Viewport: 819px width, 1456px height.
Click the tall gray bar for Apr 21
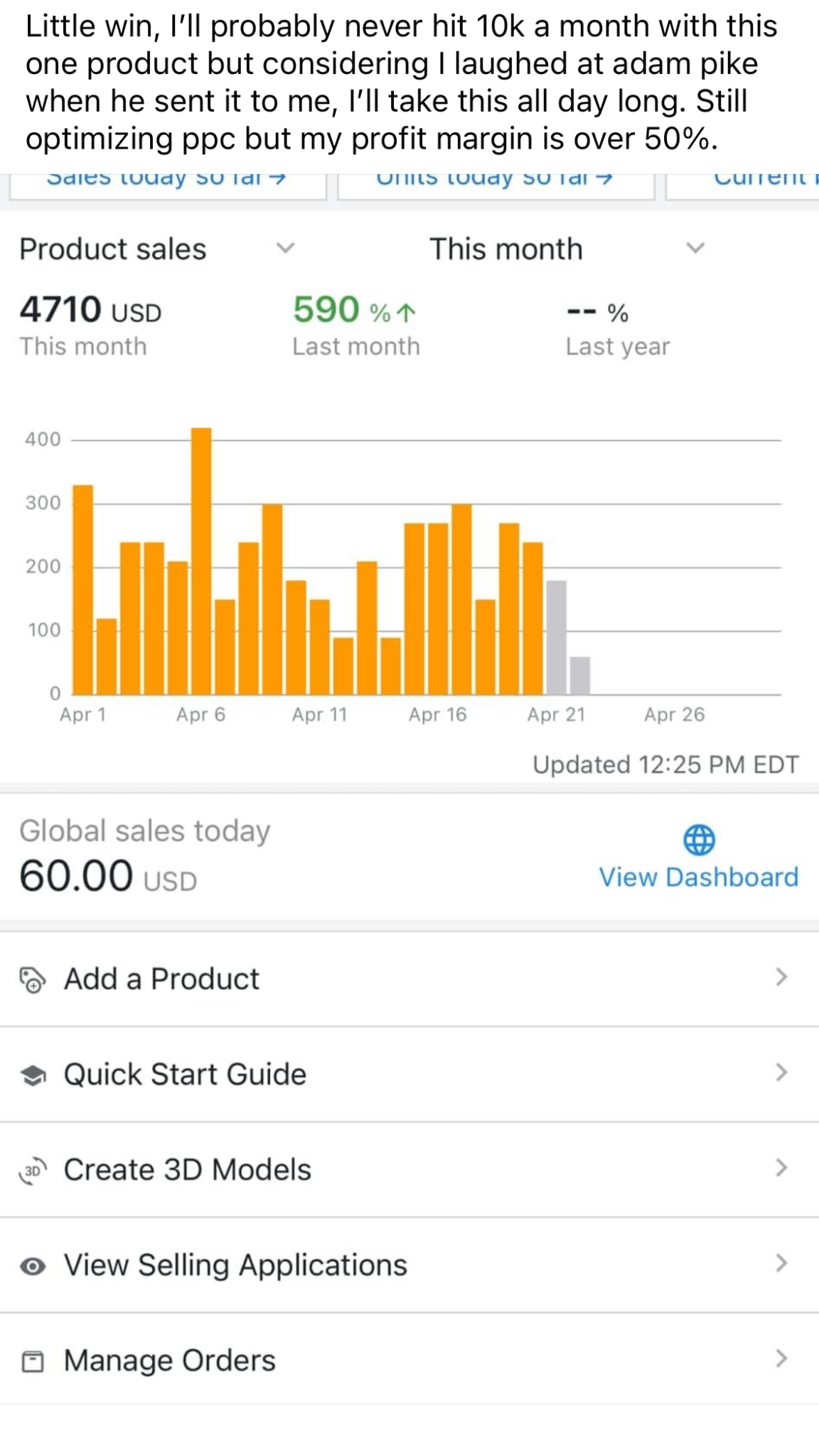(556, 637)
